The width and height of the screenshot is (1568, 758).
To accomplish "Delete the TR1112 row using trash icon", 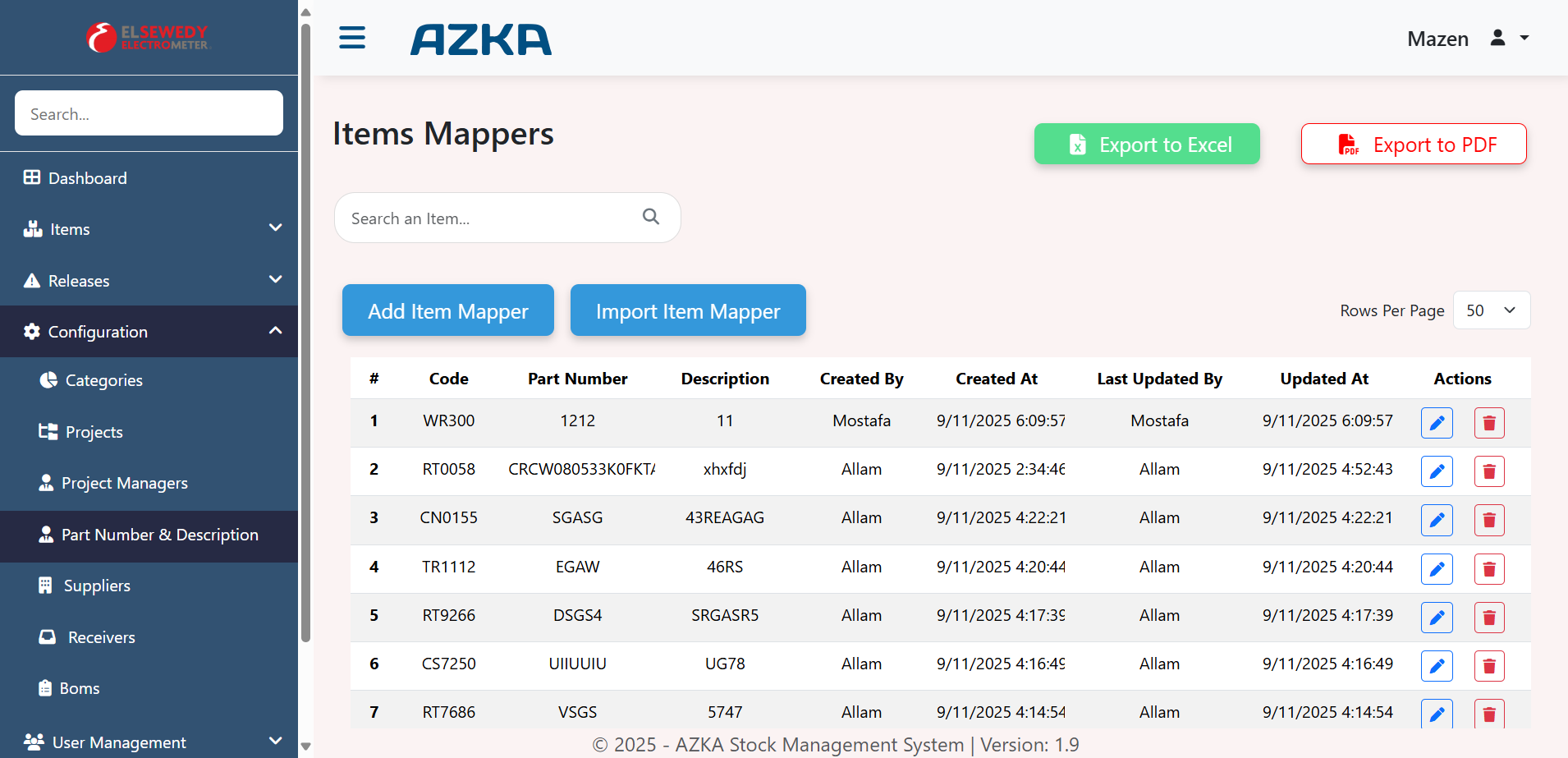I will pyautogui.click(x=1488, y=568).
